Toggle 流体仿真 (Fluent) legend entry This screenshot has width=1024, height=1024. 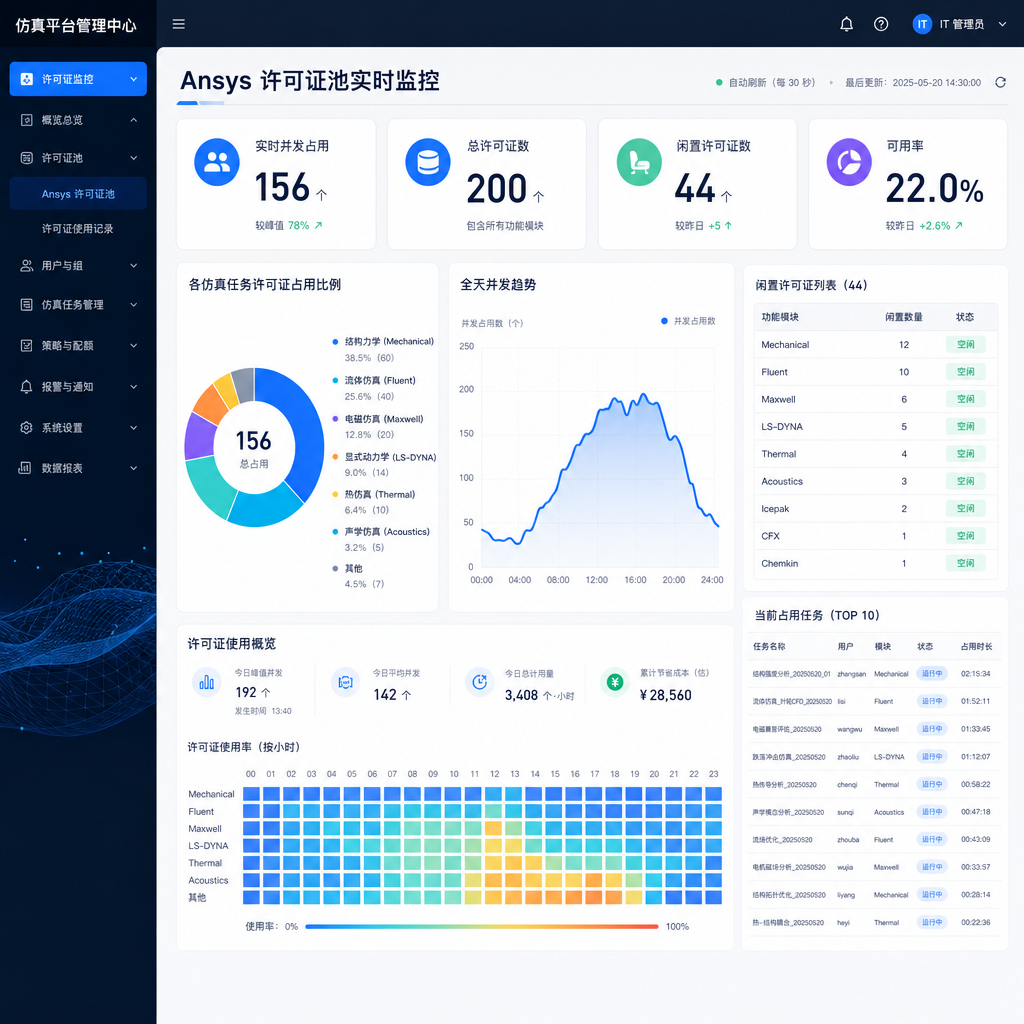[374, 380]
